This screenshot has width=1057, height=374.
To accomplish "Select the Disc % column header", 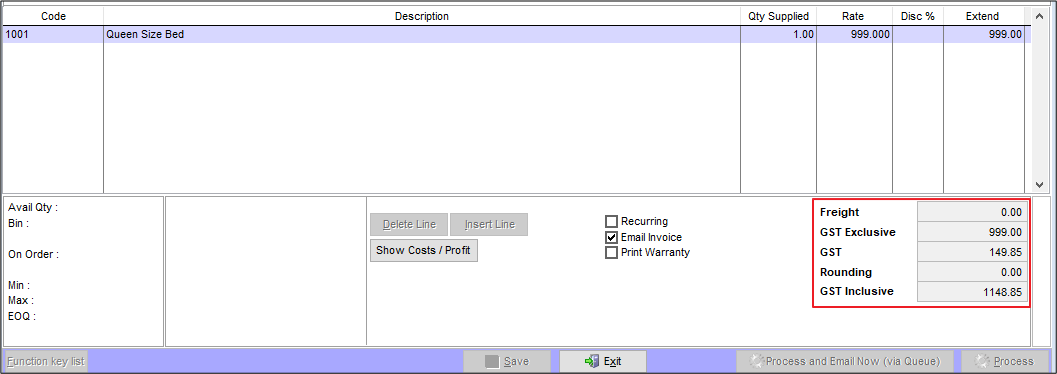I will coord(917,16).
